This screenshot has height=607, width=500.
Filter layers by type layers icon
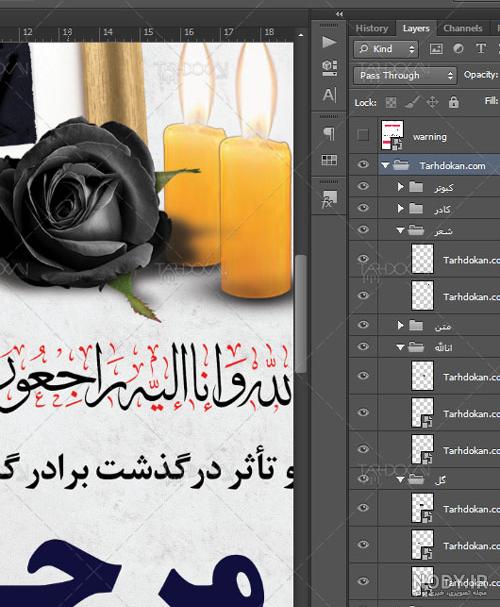tap(481, 49)
